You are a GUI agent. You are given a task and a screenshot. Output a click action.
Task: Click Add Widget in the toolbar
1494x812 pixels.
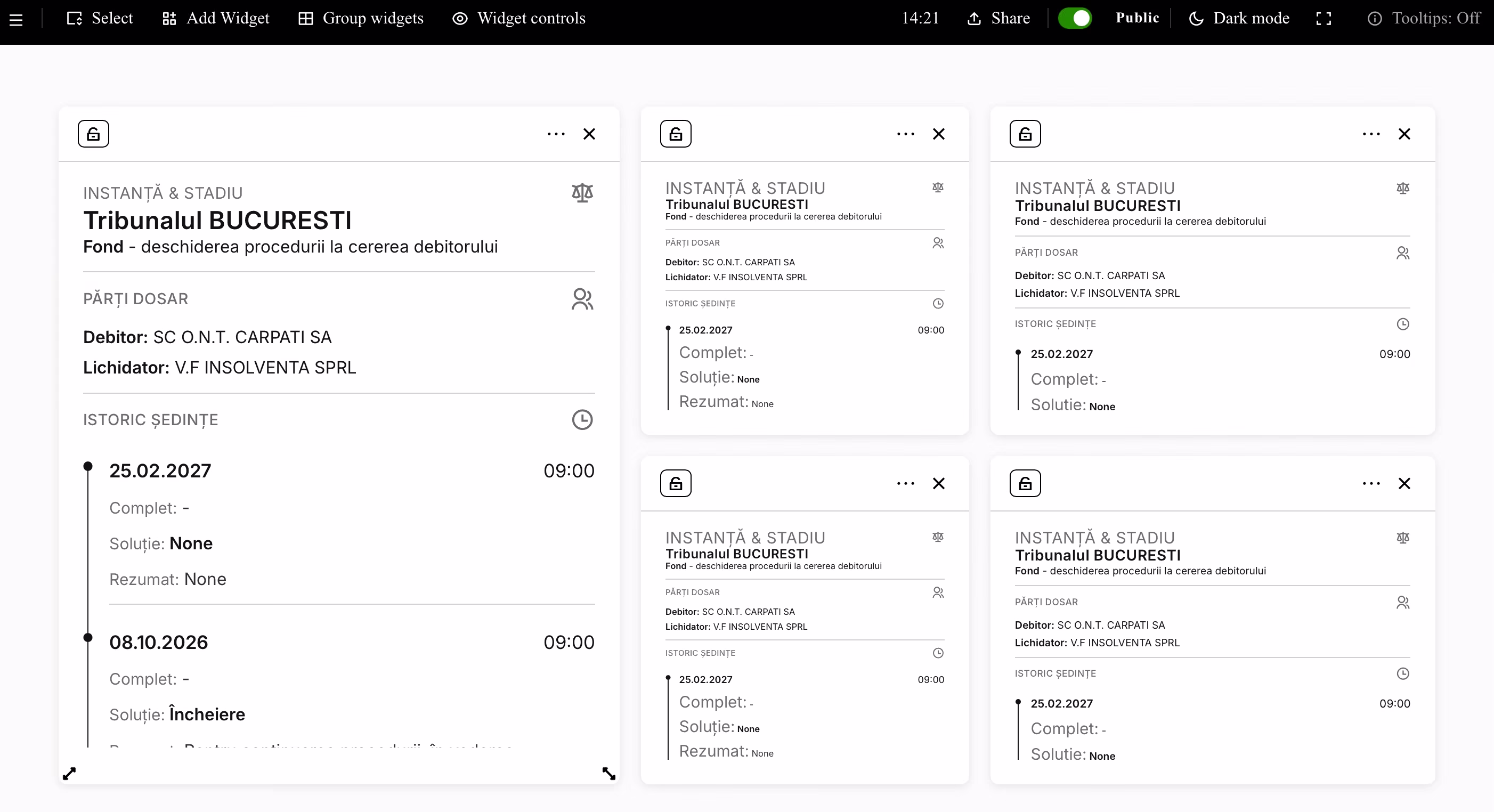coord(216,19)
